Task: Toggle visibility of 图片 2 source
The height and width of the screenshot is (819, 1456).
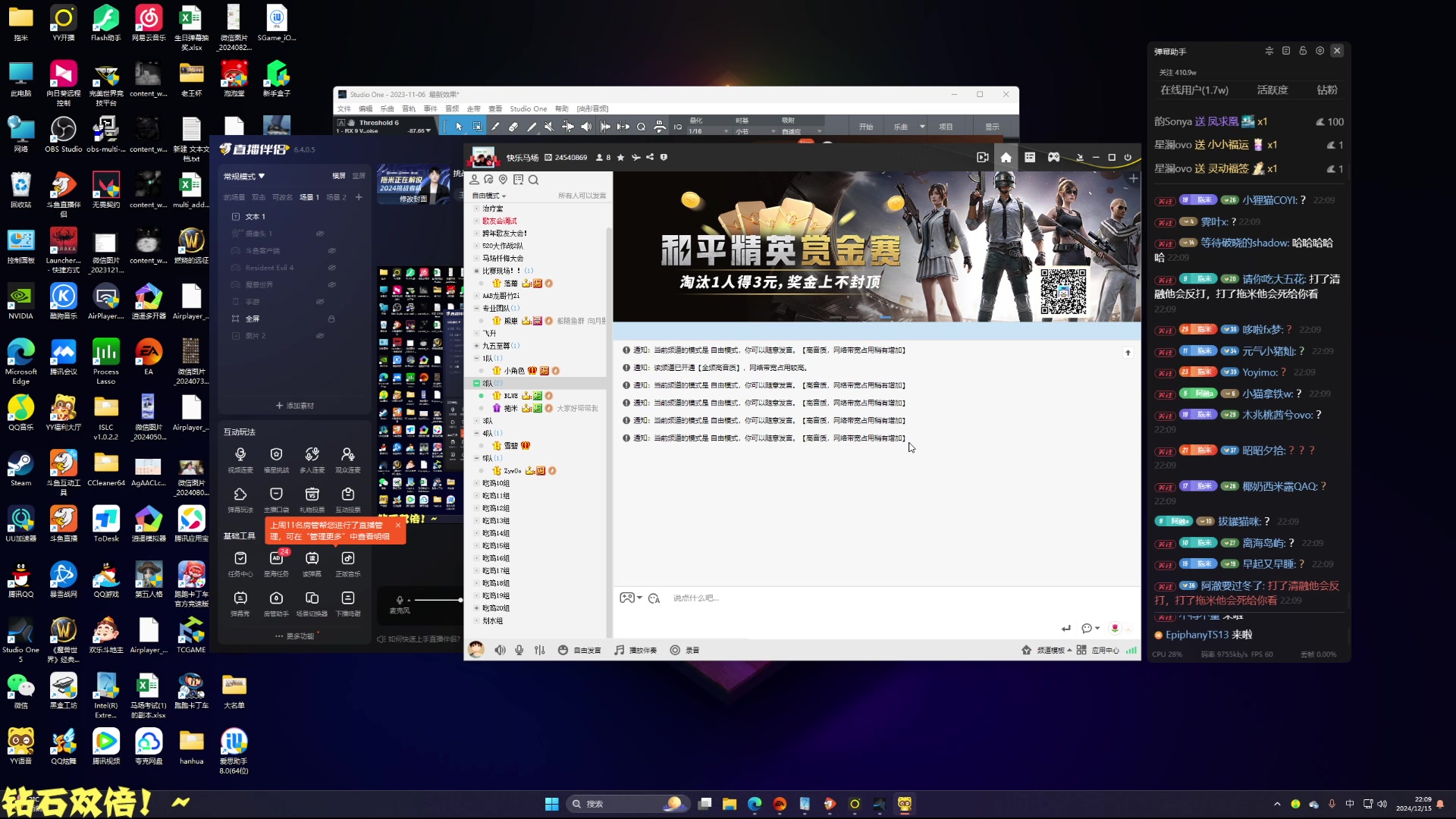Action: 320,335
